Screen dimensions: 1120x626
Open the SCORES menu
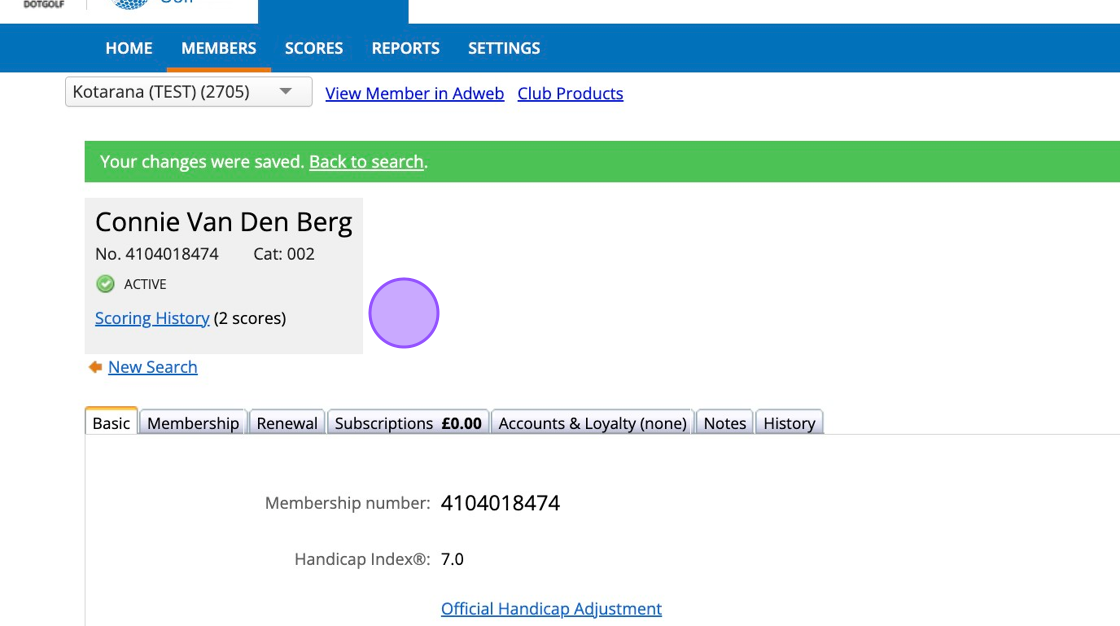click(314, 48)
